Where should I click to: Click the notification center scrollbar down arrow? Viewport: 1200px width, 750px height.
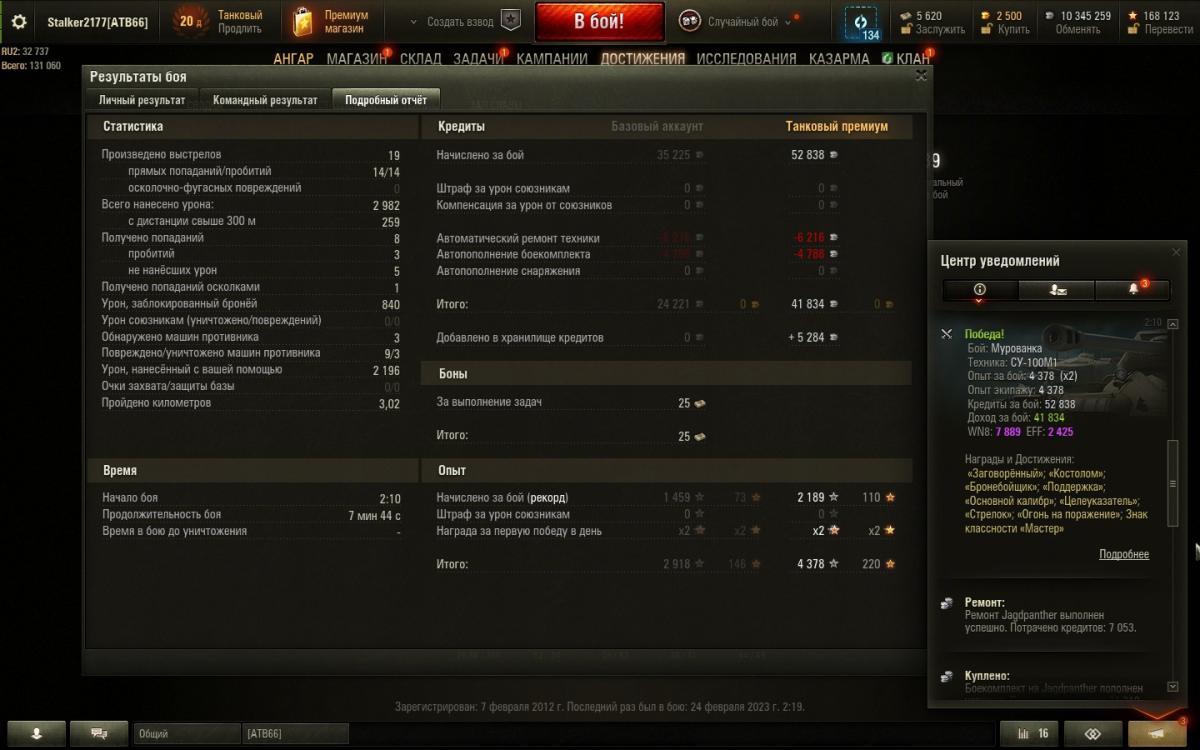click(x=1173, y=687)
